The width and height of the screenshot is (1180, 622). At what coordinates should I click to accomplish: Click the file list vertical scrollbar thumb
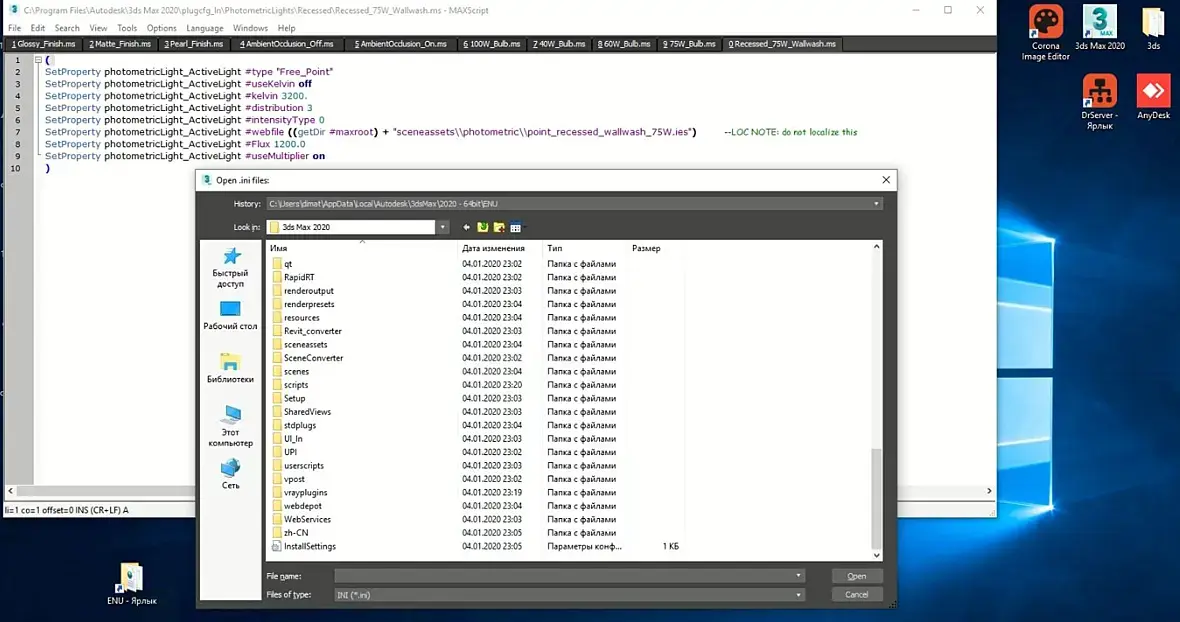pos(876,499)
